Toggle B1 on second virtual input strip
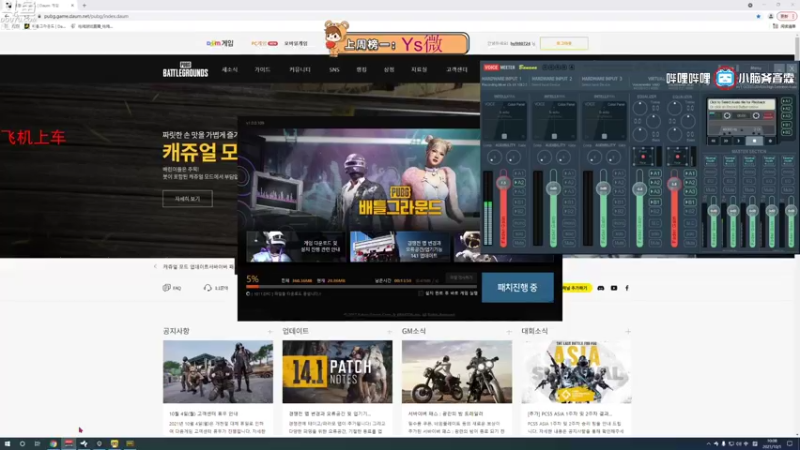The width and height of the screenshot is (800, 450). coord(690,202)
